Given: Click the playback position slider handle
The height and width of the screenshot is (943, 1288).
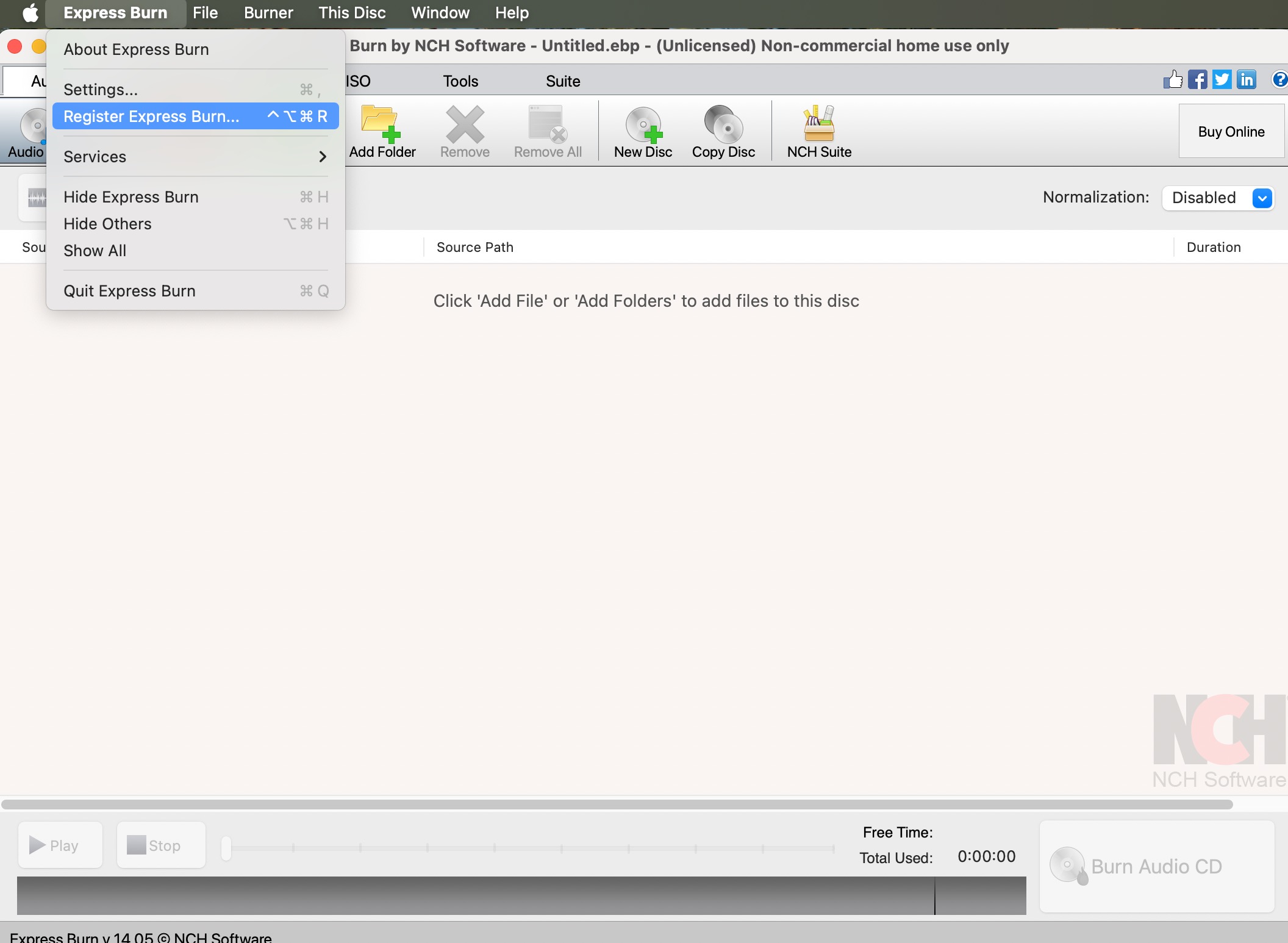Looking at the screenshot, I should (x=226, y=848).
